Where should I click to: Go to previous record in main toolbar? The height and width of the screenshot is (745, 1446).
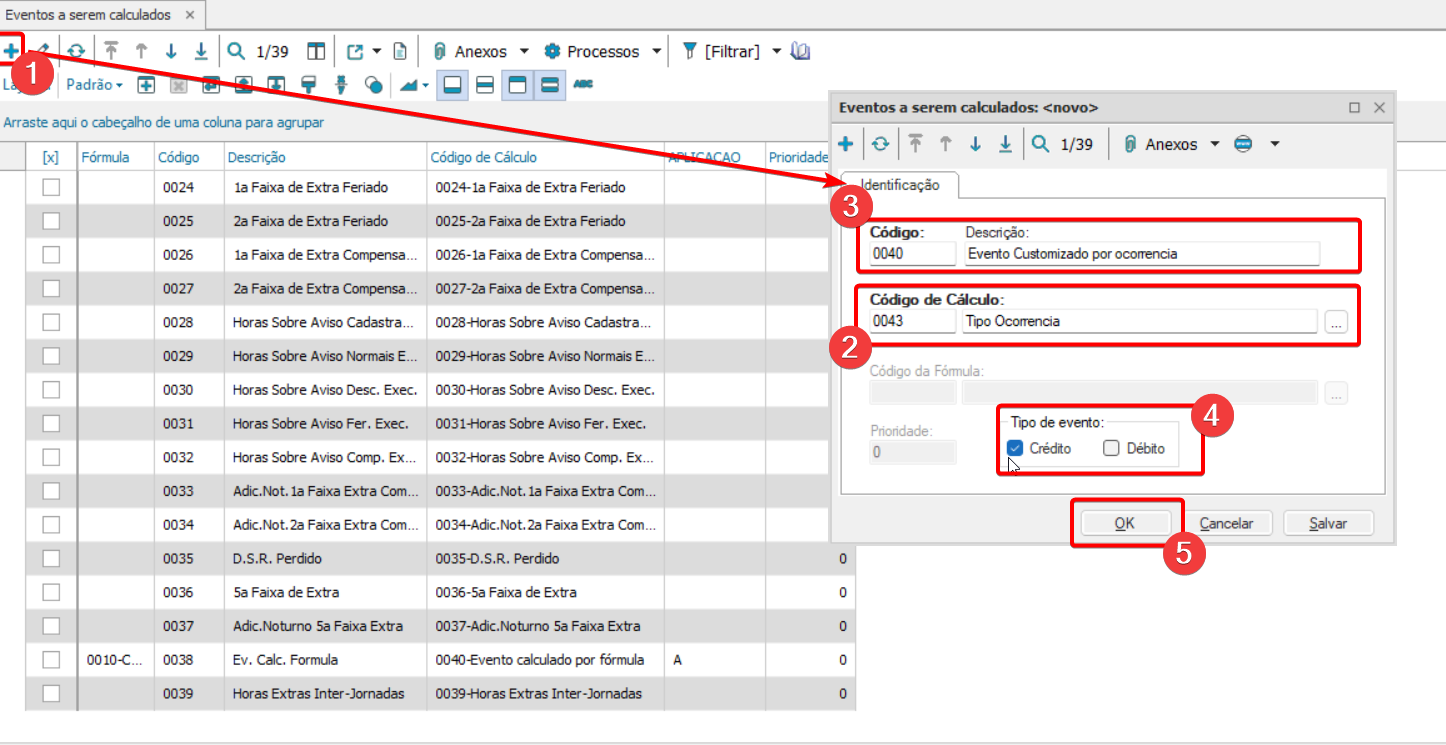coord(141,51)
